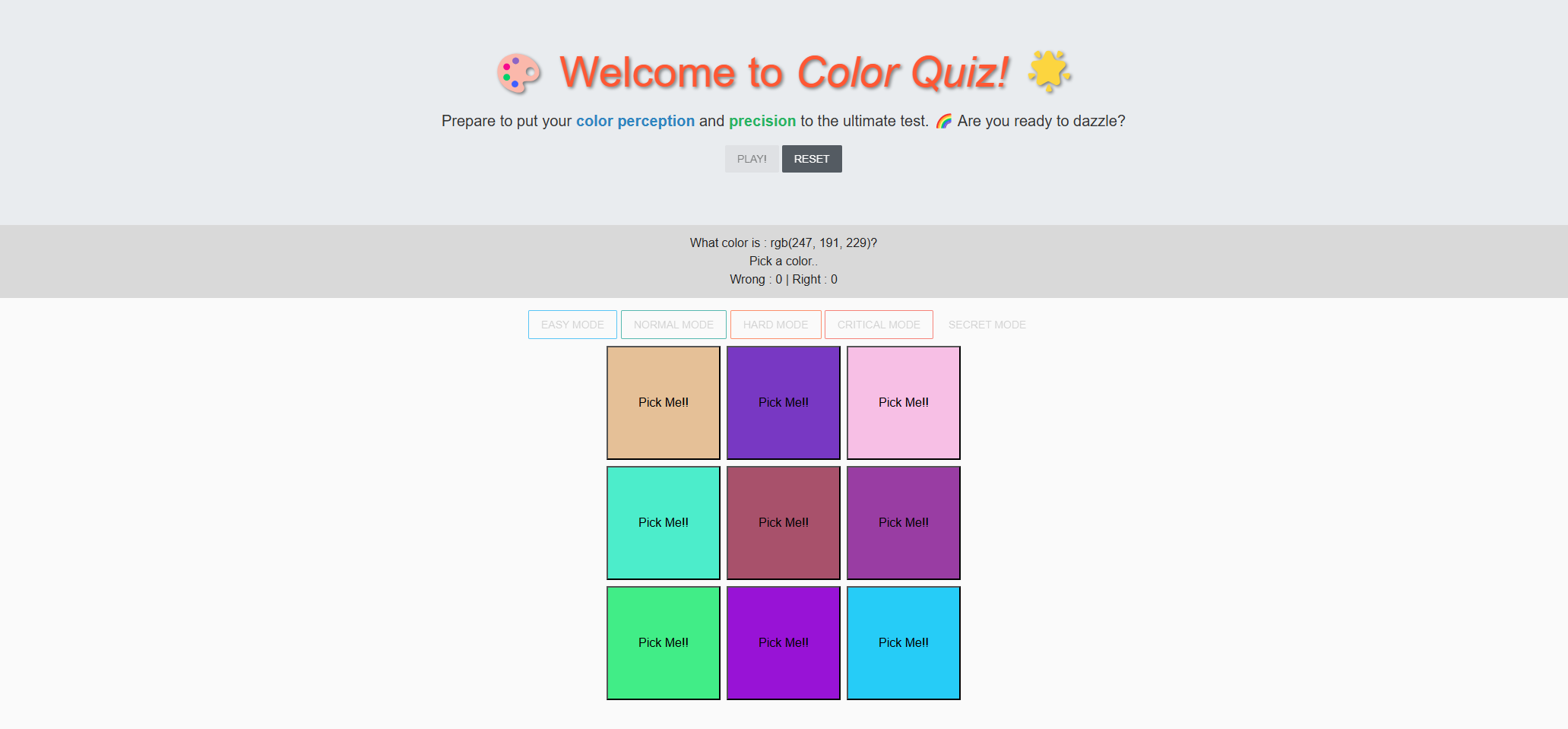Pick the dark purple swatch in the top row
Image resolution: width=1568 pixels, height=729 pixels.
pyautogui.click(x=783, y=402)
